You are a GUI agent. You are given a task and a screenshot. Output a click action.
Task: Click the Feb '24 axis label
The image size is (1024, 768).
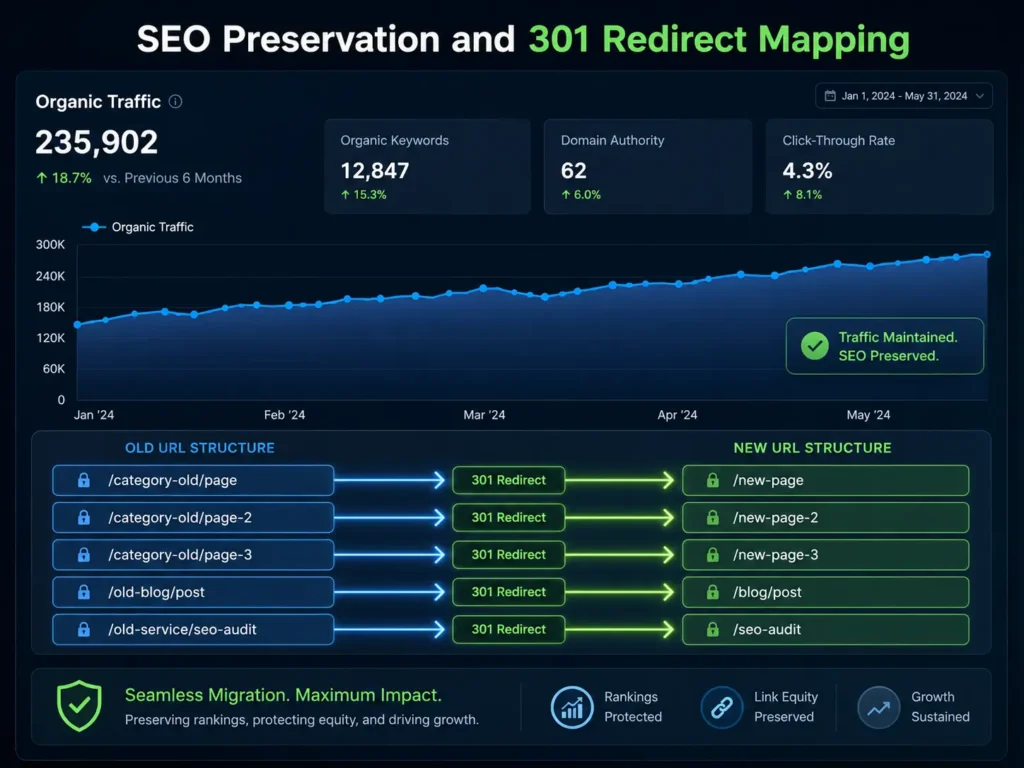(284, 415)
